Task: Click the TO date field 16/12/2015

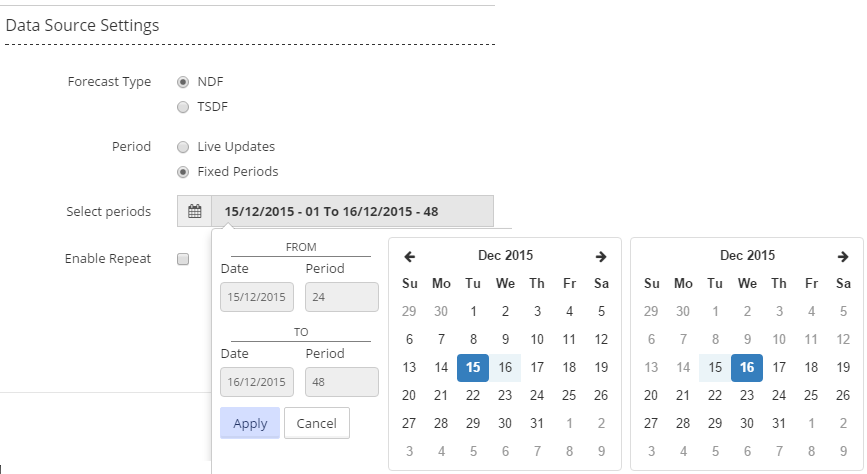Action: (257, 382)
